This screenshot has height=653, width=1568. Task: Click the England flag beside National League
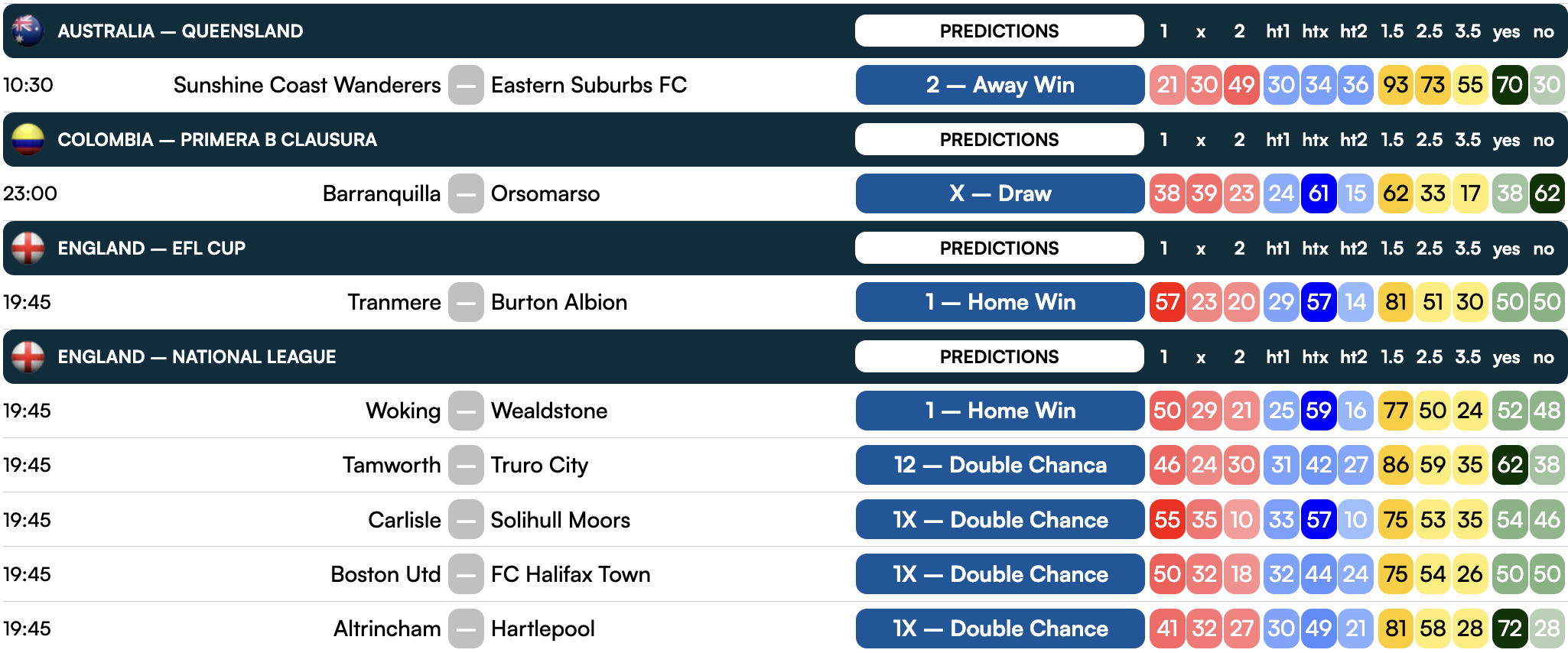click(x=28, y=356)
